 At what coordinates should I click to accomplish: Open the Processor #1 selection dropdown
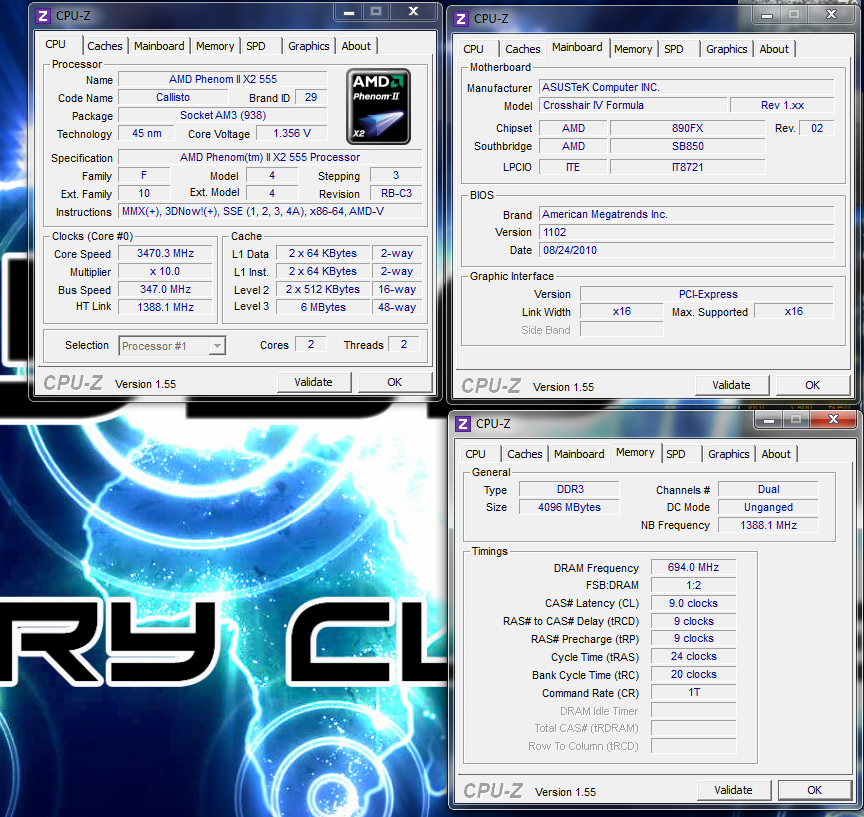click(x=172, y=346)
